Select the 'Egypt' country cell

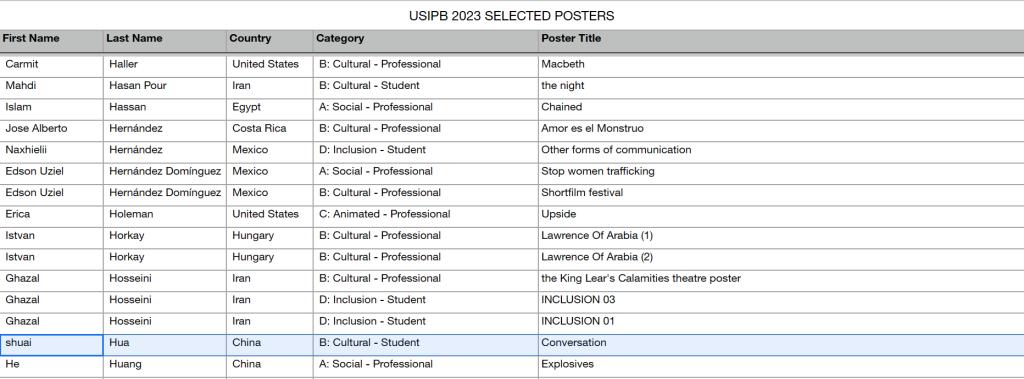270,109
